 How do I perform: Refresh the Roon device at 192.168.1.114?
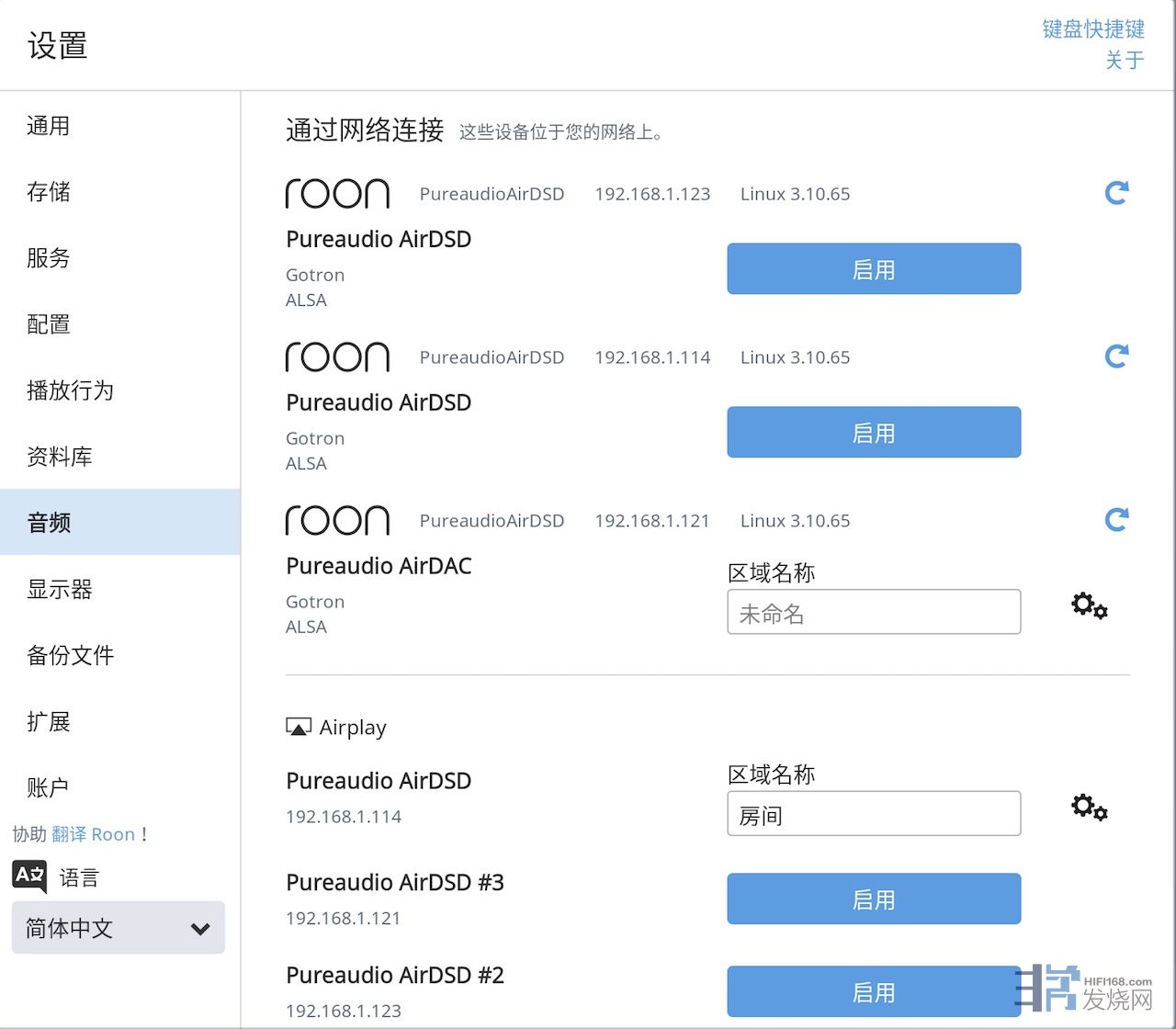pyautogui.click(x=1116, y=356)
